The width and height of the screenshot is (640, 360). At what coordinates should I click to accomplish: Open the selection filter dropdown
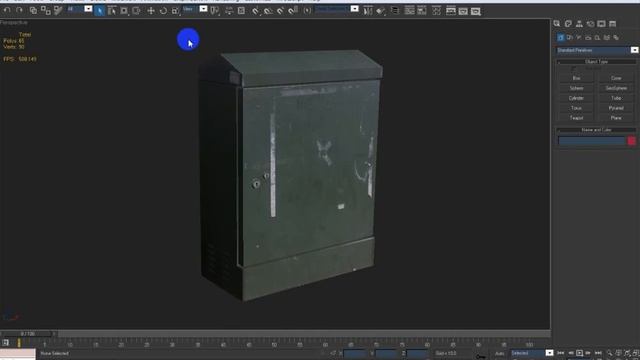pyautogui.click(x=88, y=9)
